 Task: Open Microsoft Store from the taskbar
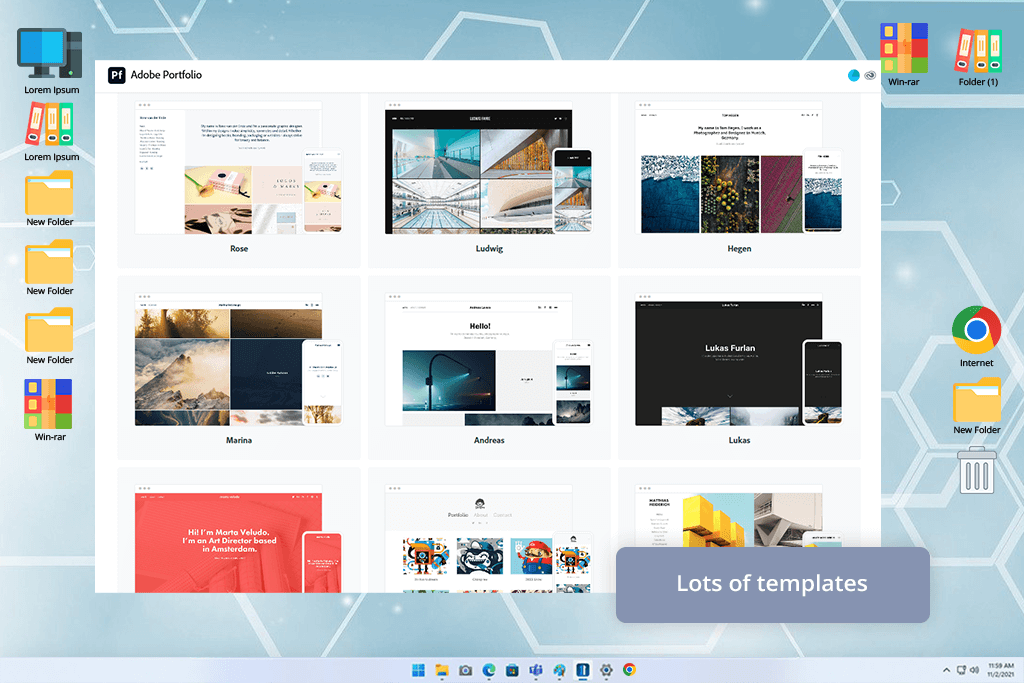pyautogui.click(x=513, y=670)
